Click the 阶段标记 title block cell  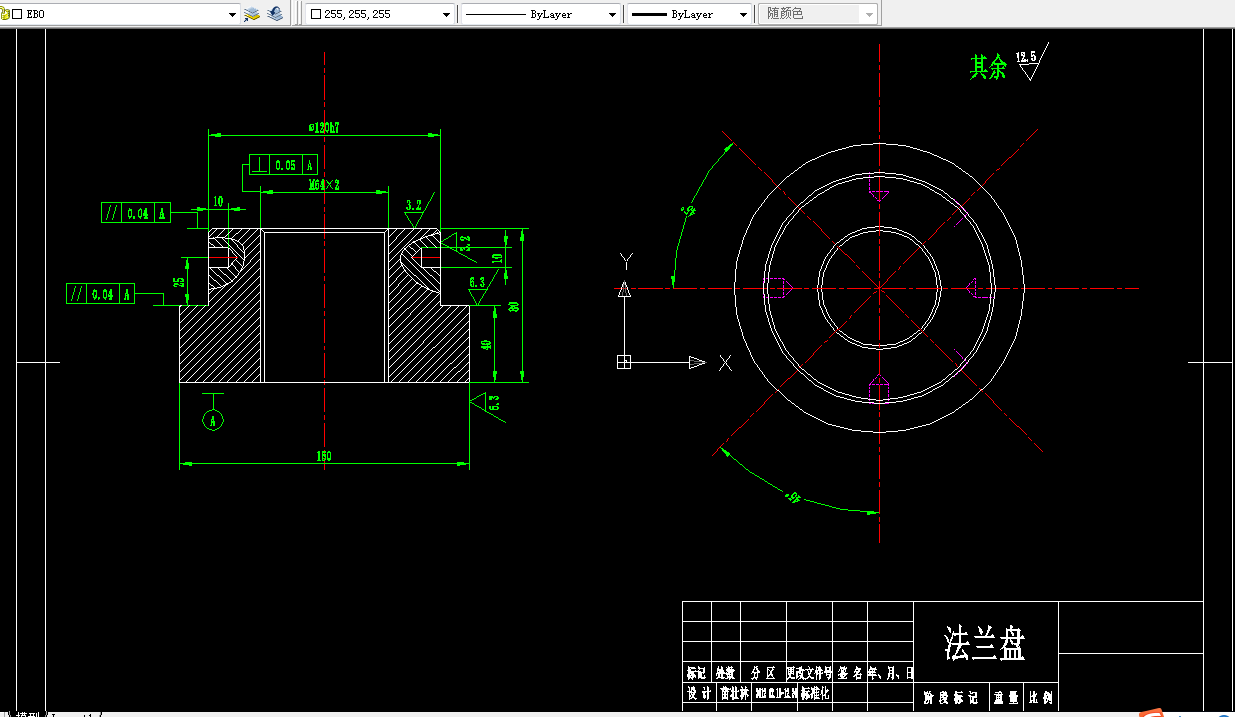[x=951, y=697]
